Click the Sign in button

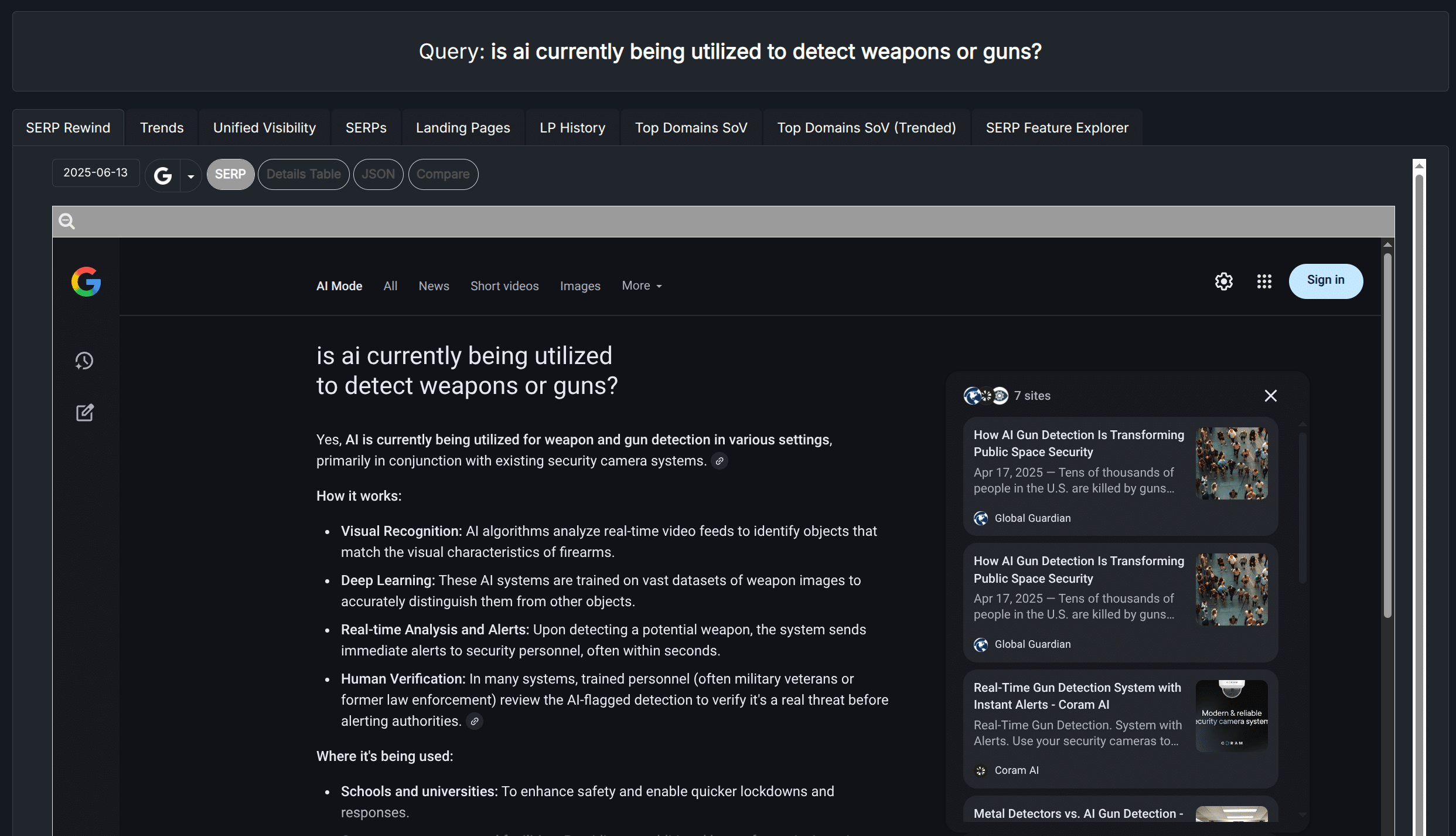pyautogui.click(x=1325, y=280)
